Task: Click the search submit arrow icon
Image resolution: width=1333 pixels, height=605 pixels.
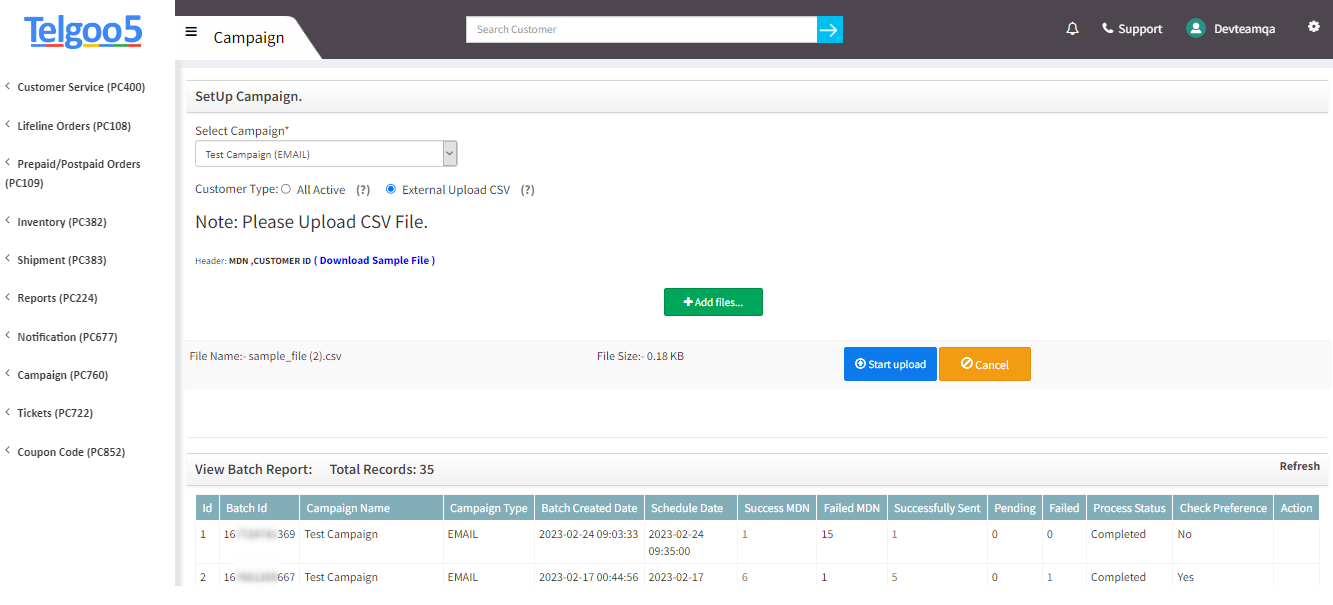Action: click(x=829, y=29)
